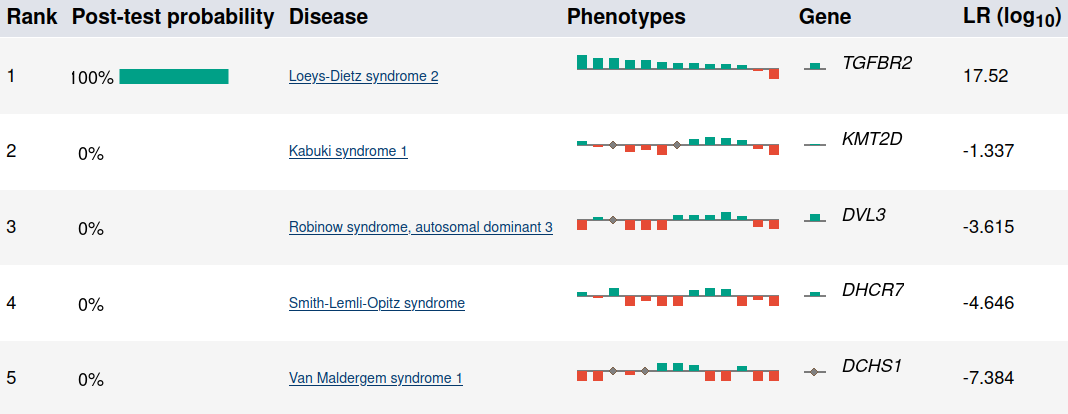Click the DCHS1 gene diamond marker icon

[815, 372]
